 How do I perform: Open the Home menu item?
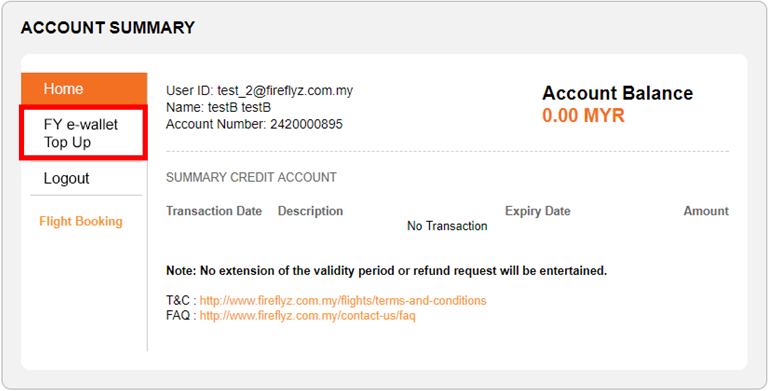84,89
